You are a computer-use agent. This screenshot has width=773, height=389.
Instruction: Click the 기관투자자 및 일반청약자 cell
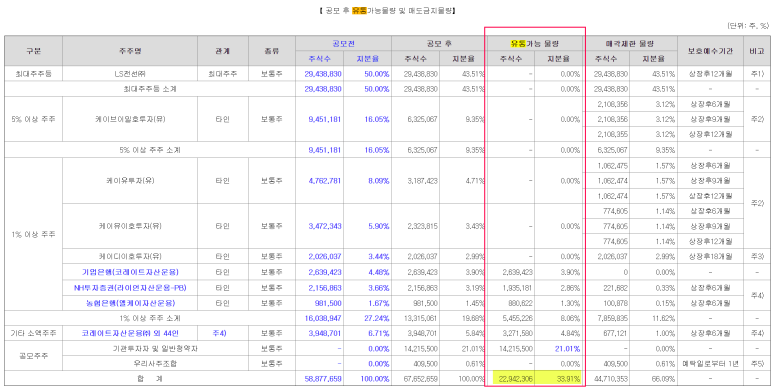click(x=155, y=349)
